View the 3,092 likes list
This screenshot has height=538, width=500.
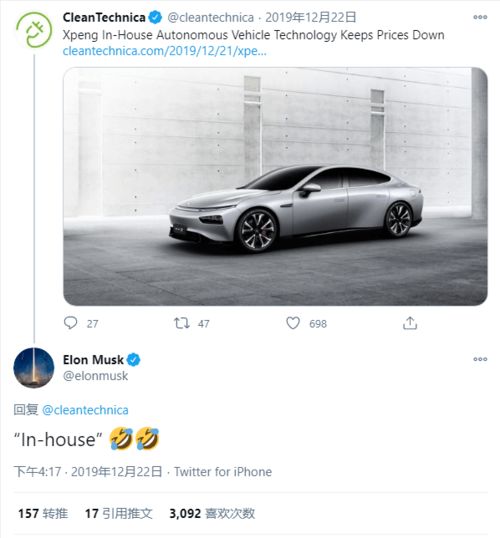[212, 514]
